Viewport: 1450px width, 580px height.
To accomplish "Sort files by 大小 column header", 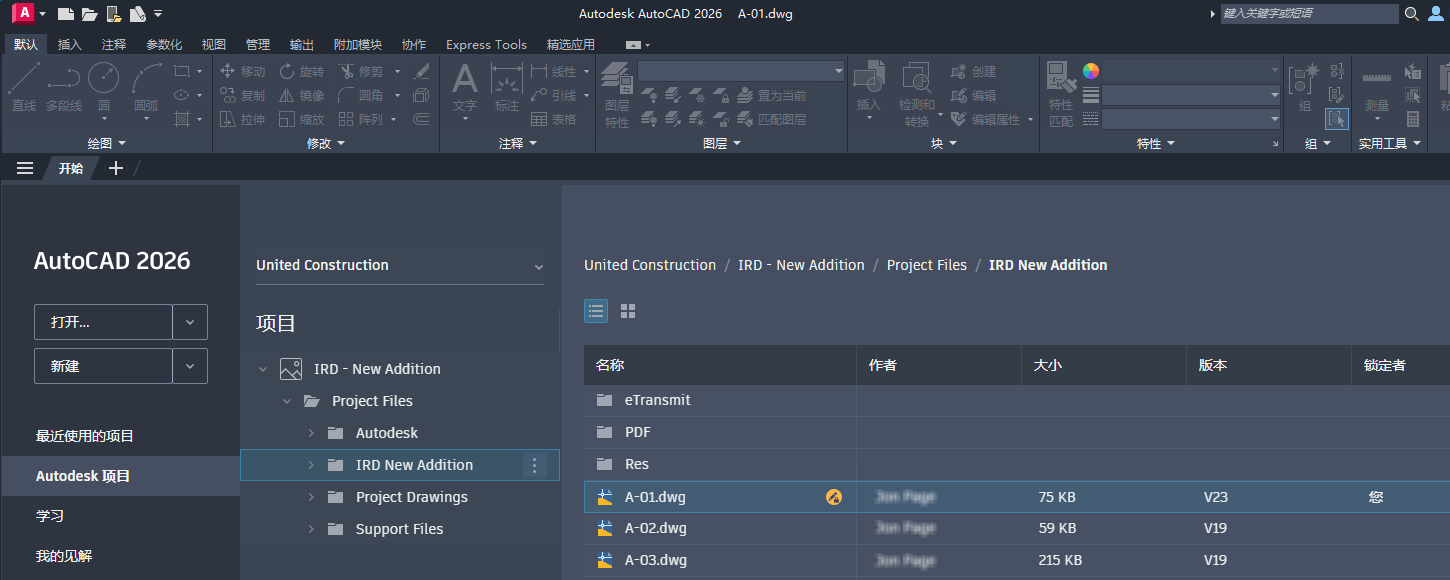I will (x=1104, y=366).
